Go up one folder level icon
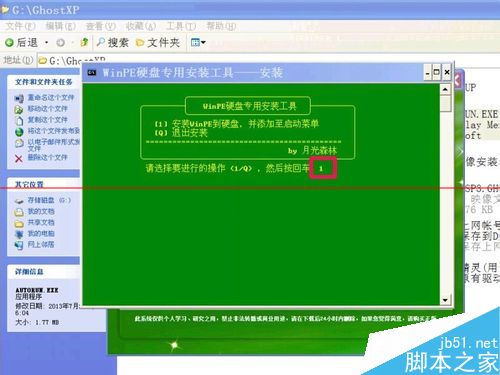This screenshot has height=375, width=500. pyautogui.click(x=84, y=42)
